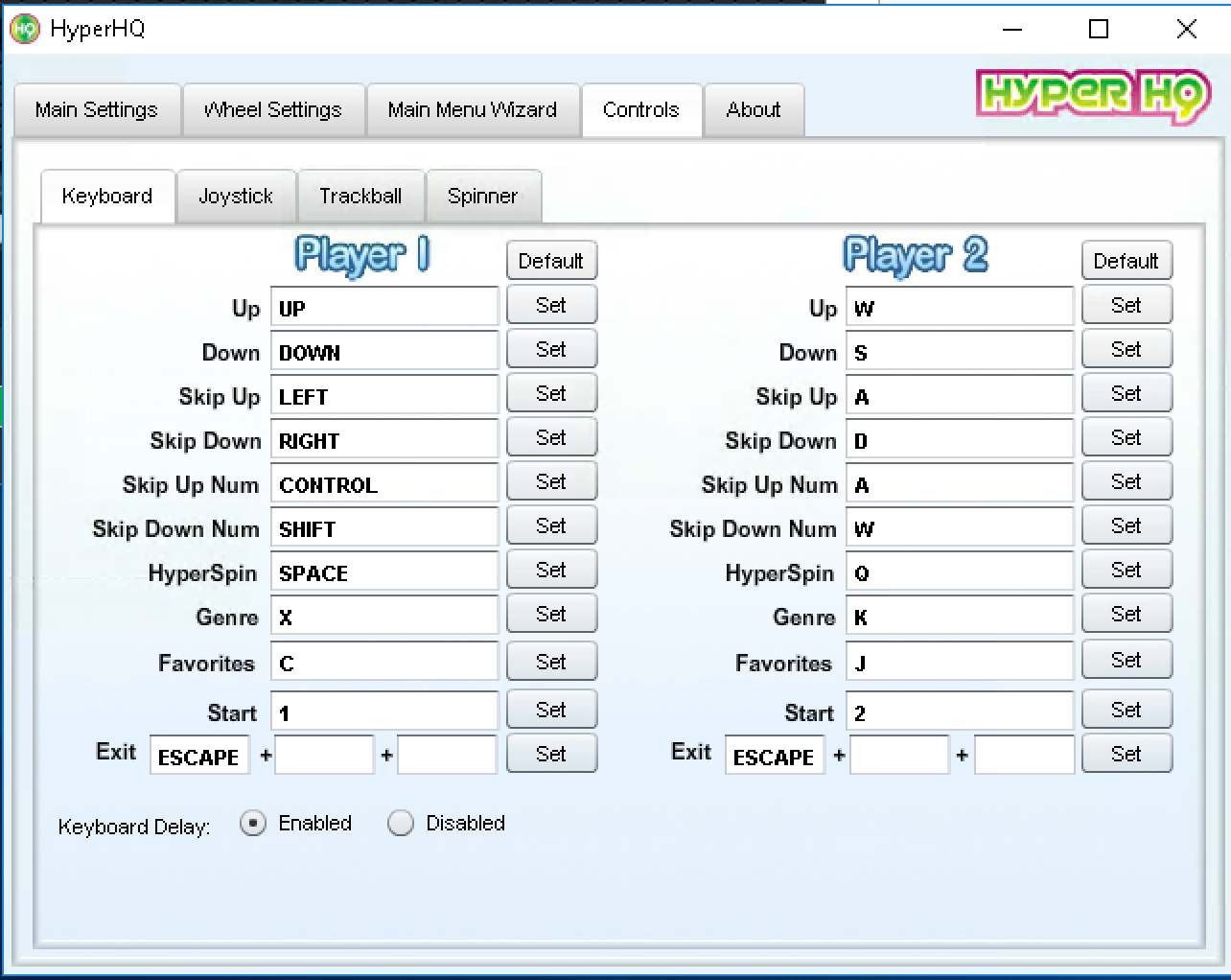The image size is (1231, 980).
Task: Click Player 2 Skip Down field D
Action: tap(960, 439)
